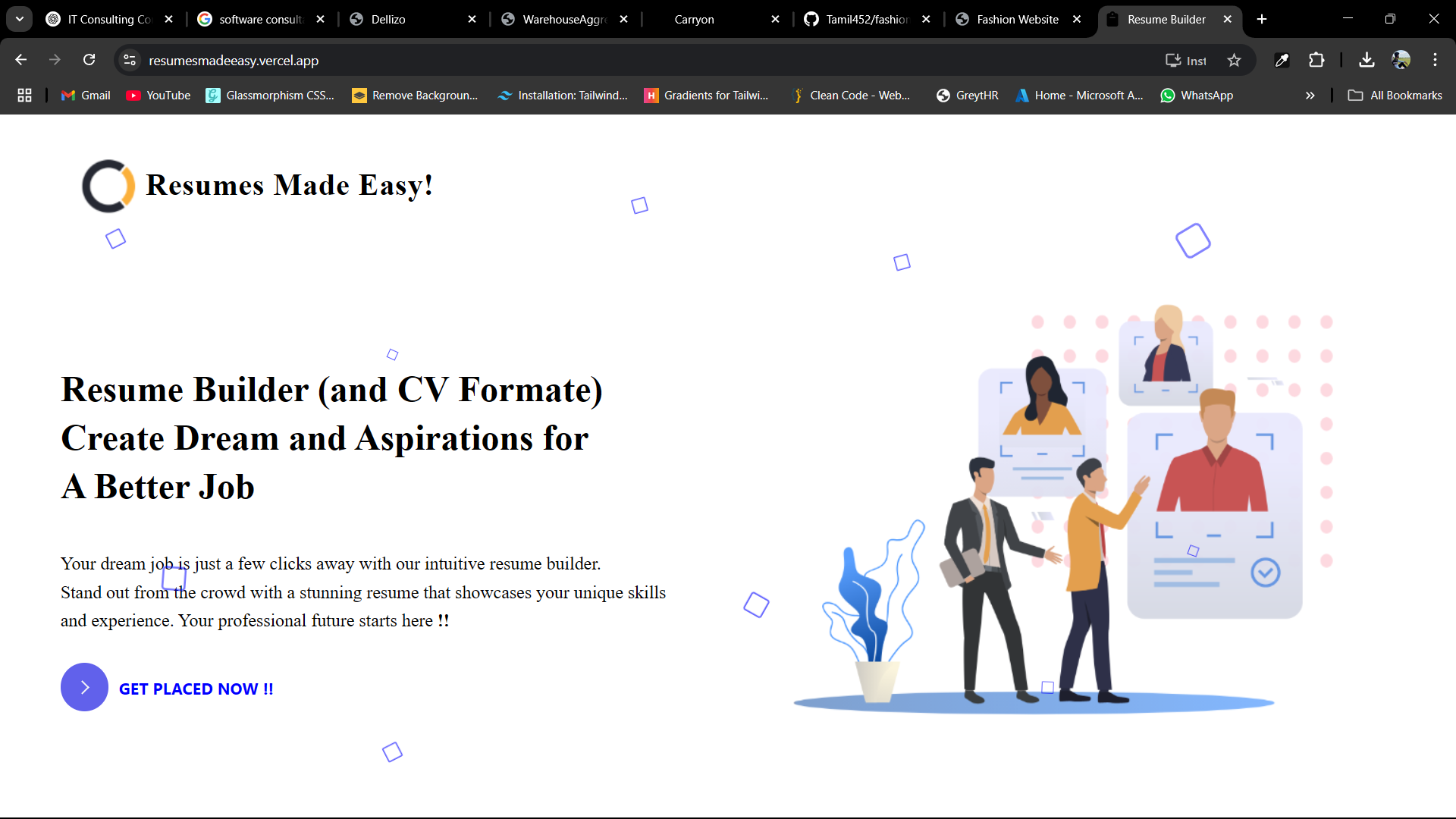Click the apps grid icon on bookmarks bar

click(x=24, y=95)
